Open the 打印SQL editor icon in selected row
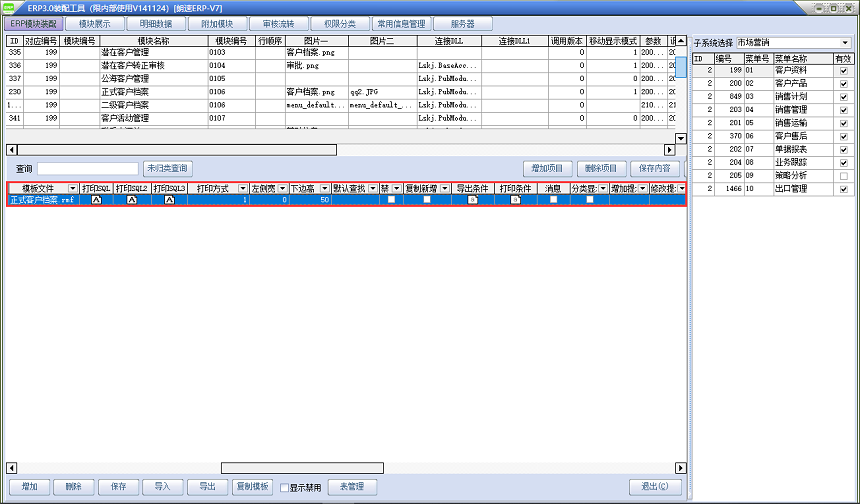This screenshot has height=504, width=860. tap(96, 200)
